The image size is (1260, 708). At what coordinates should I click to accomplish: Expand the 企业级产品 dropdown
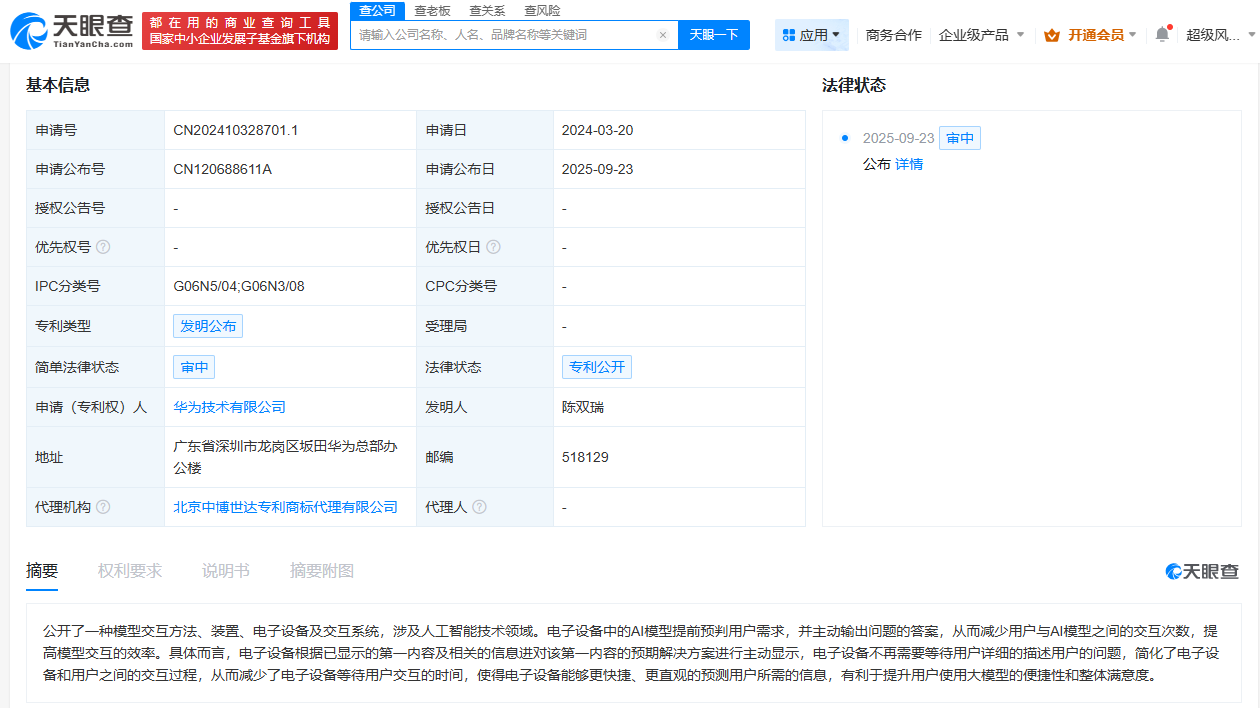[971, 33]
